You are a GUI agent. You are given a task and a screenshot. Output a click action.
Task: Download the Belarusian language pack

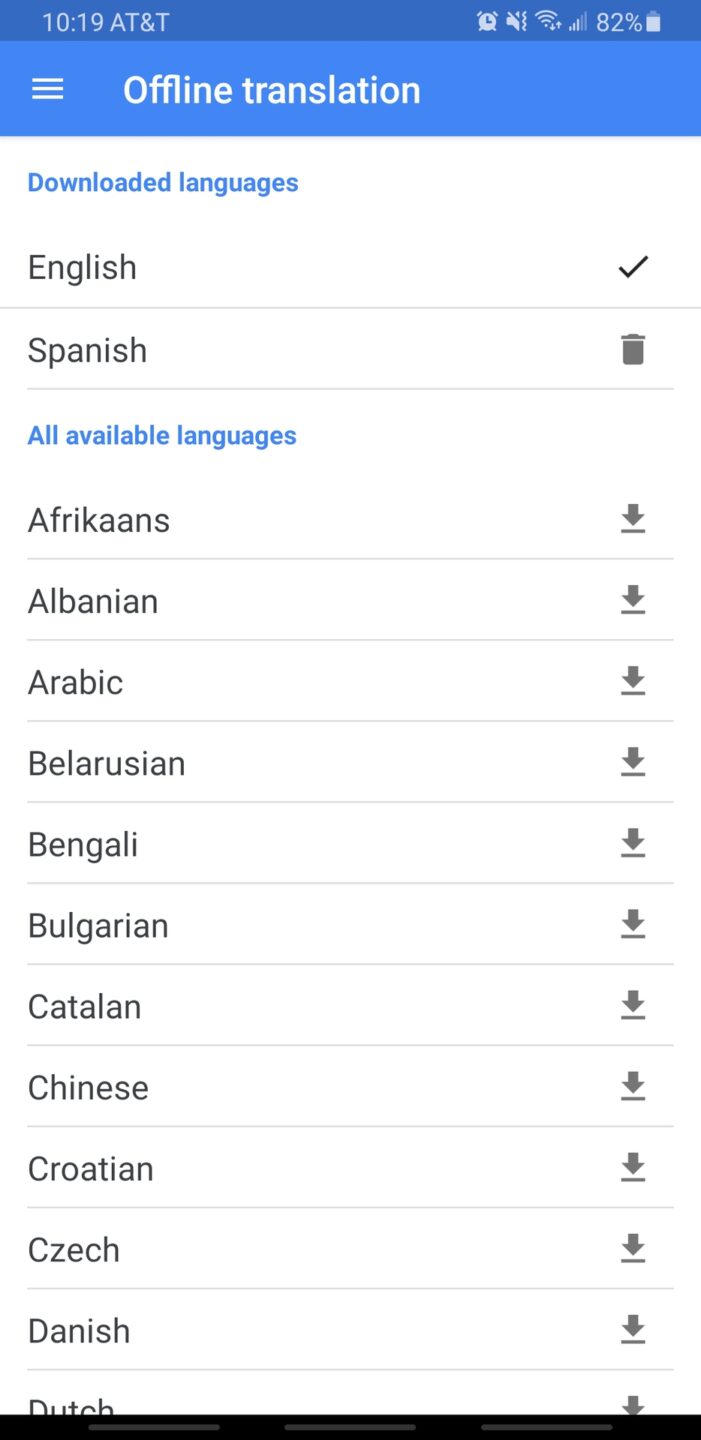click(x=633, y=763)
